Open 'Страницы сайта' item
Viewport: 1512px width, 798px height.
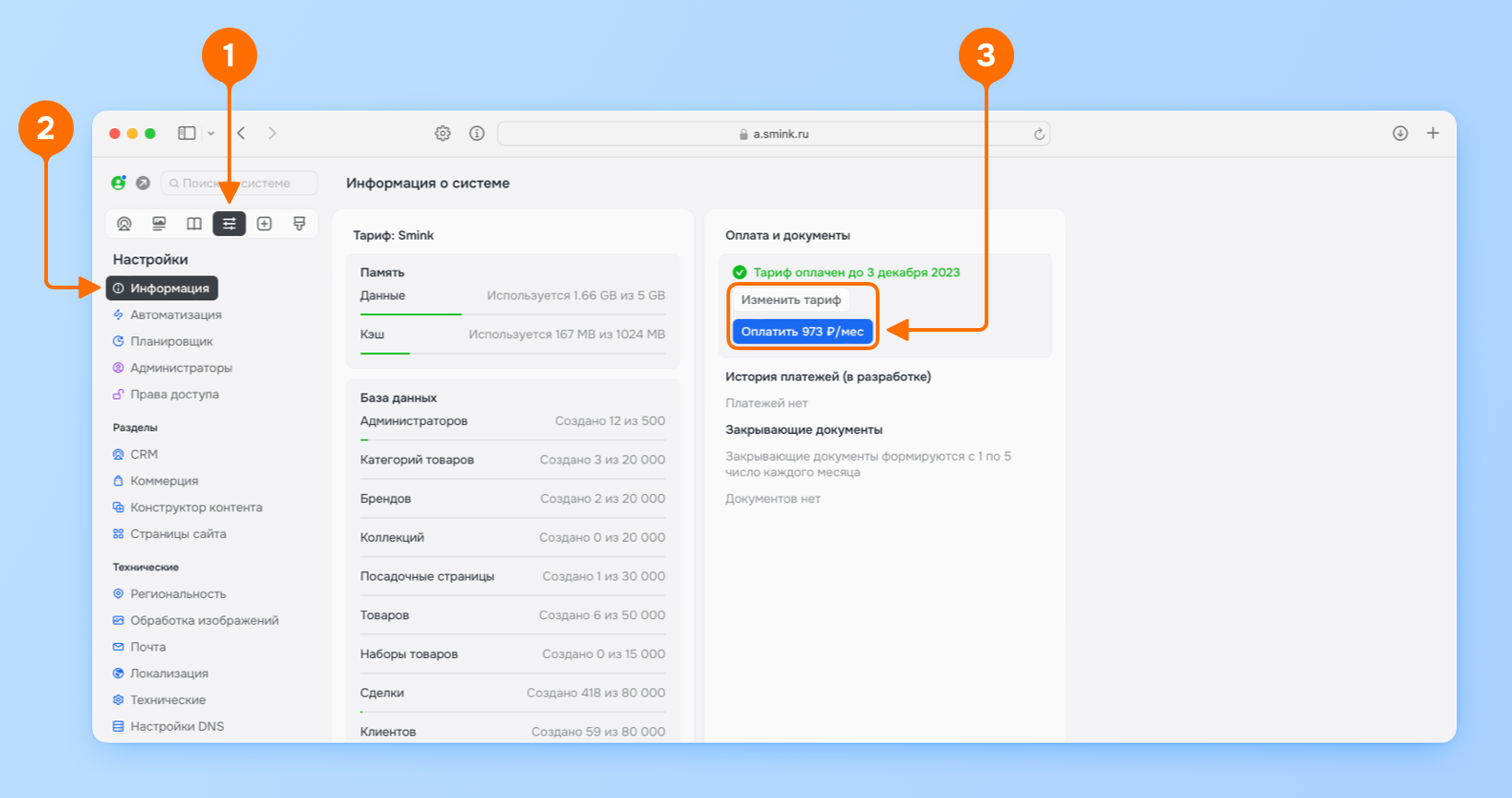169,534
